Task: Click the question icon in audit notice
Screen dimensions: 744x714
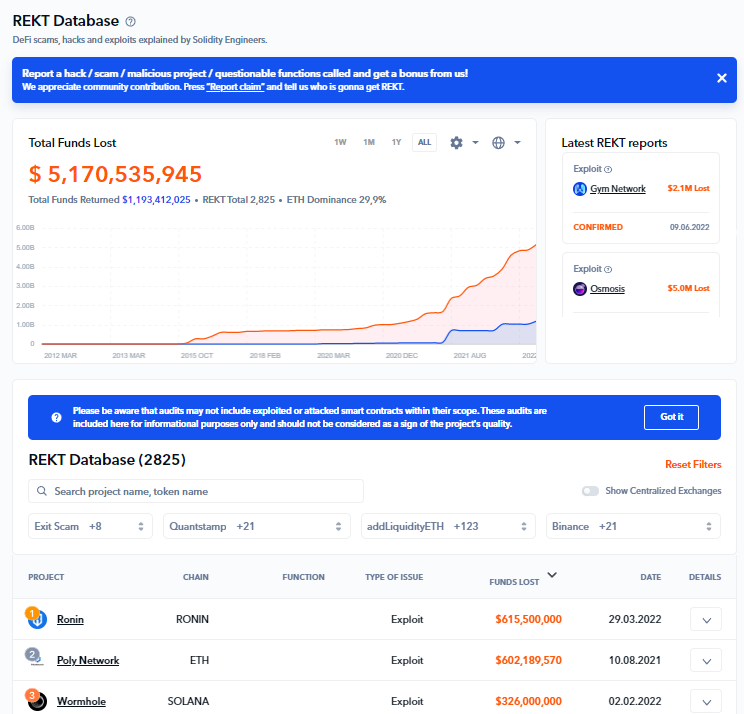Action: click(56, 417)
